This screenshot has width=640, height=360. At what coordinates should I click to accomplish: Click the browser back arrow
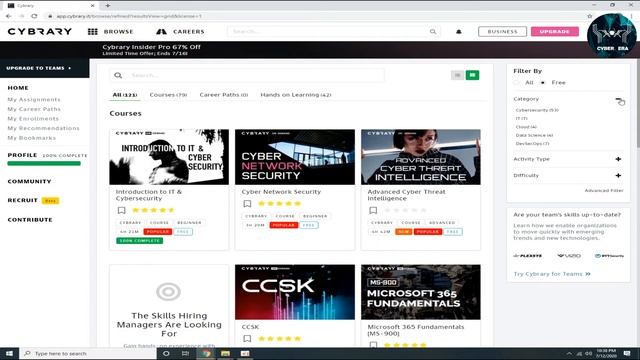click(9, 16)
